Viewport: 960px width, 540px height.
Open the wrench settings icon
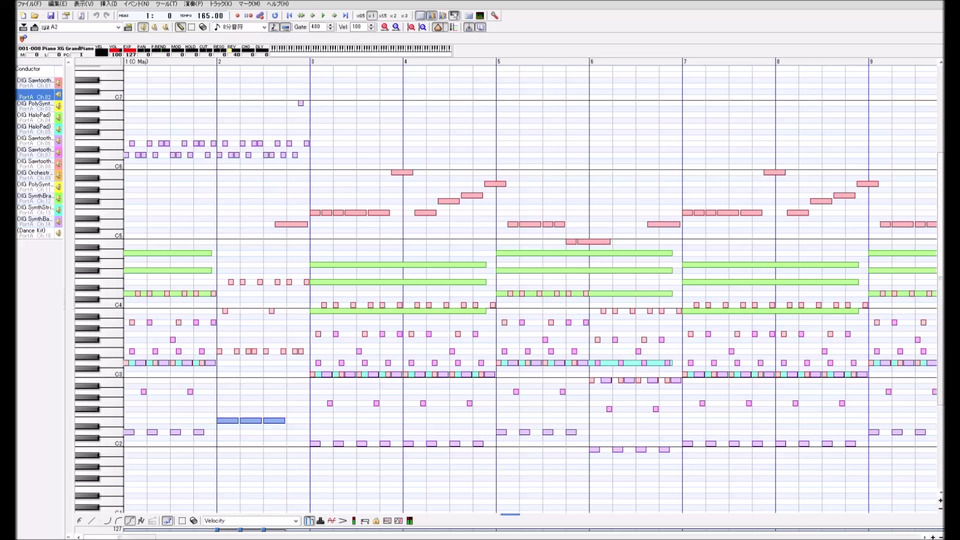[x=494, y=15]
